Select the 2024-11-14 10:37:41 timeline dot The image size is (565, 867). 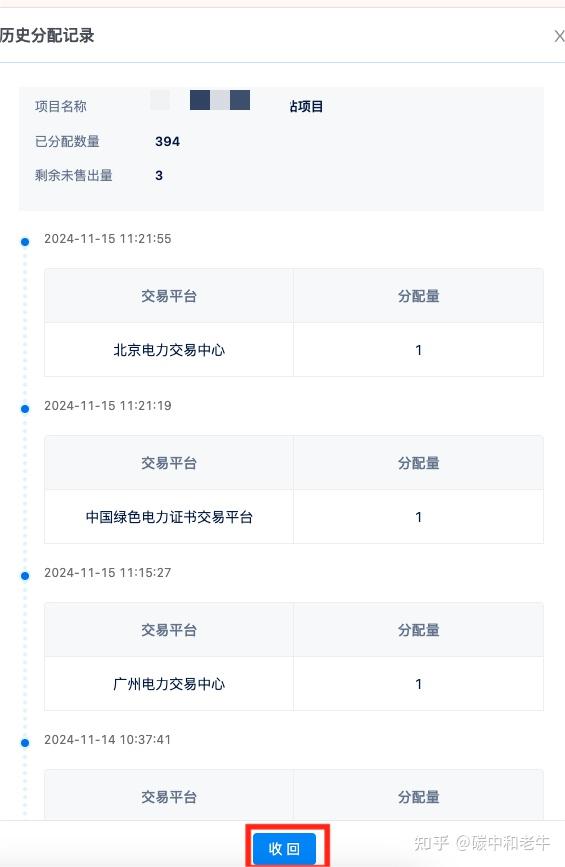[x=25, y=743]
